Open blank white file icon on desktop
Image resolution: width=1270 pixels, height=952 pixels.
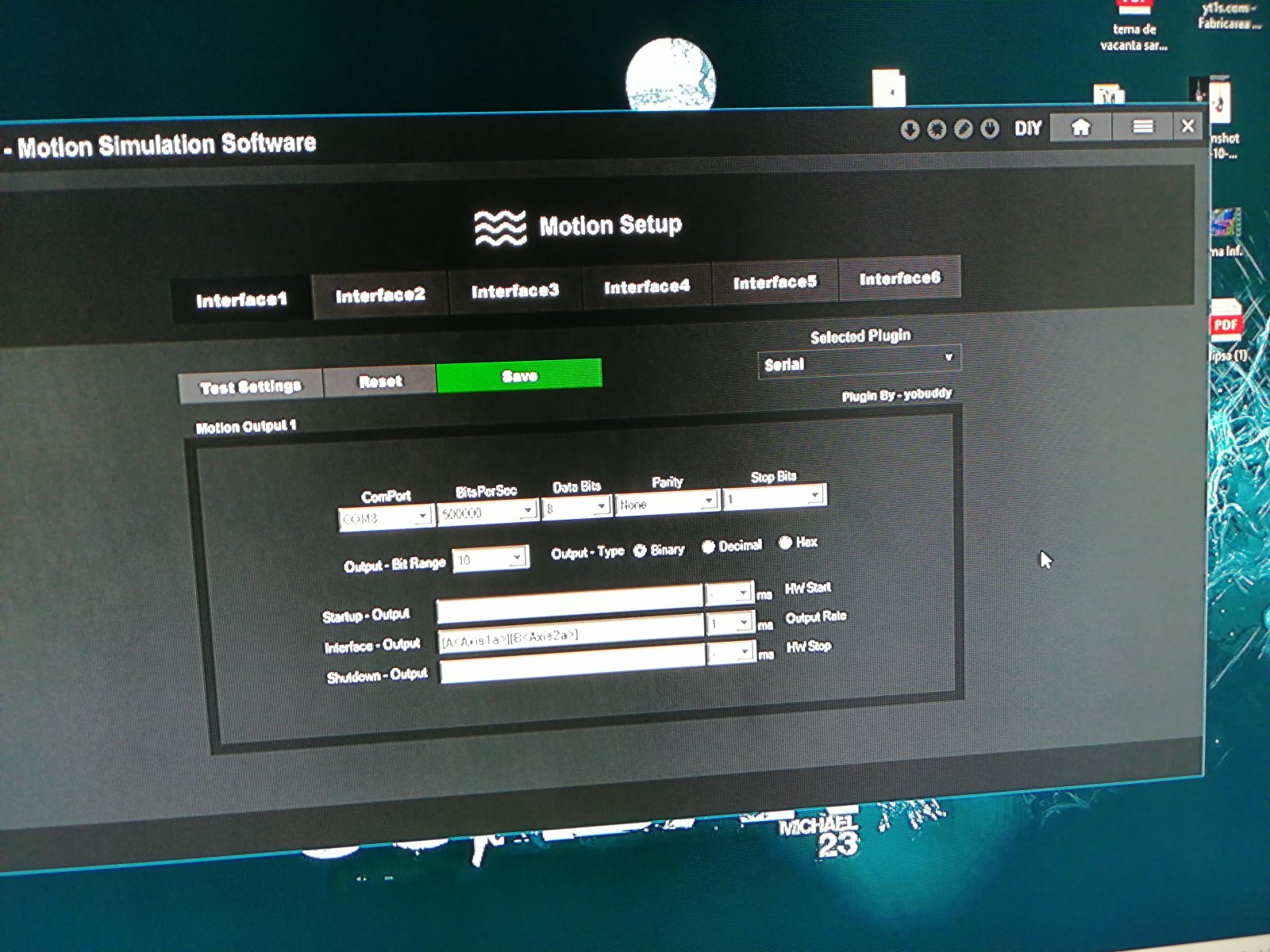click(x=889, y=87)
